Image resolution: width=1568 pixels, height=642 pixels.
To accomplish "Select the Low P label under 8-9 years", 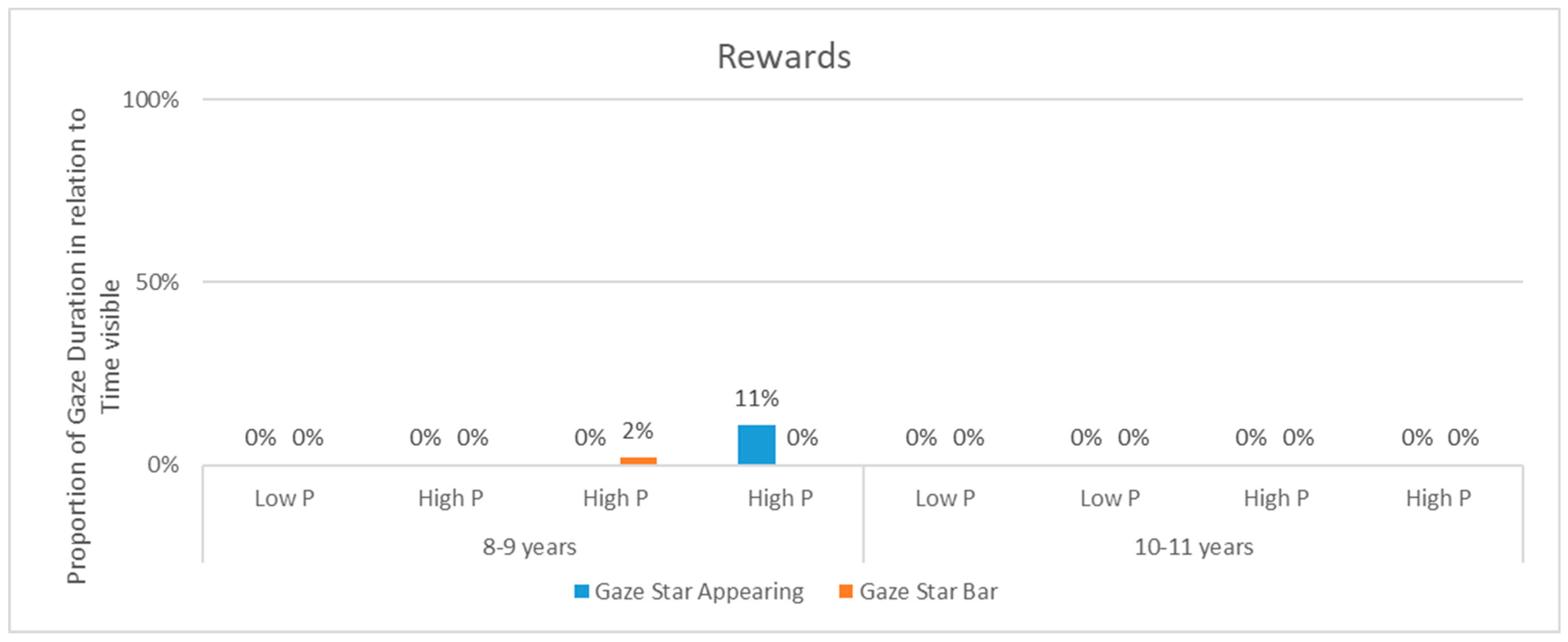I will point(284,498).
